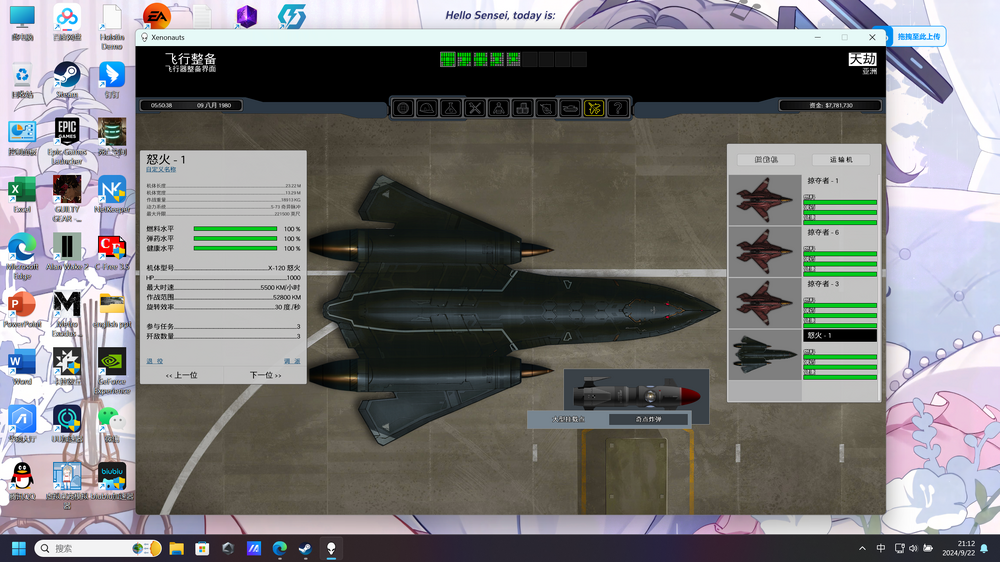This screenshot has height=562, width=1000.
Task: Open the QQ penguin desktop icon
Action: coord(22,481)
